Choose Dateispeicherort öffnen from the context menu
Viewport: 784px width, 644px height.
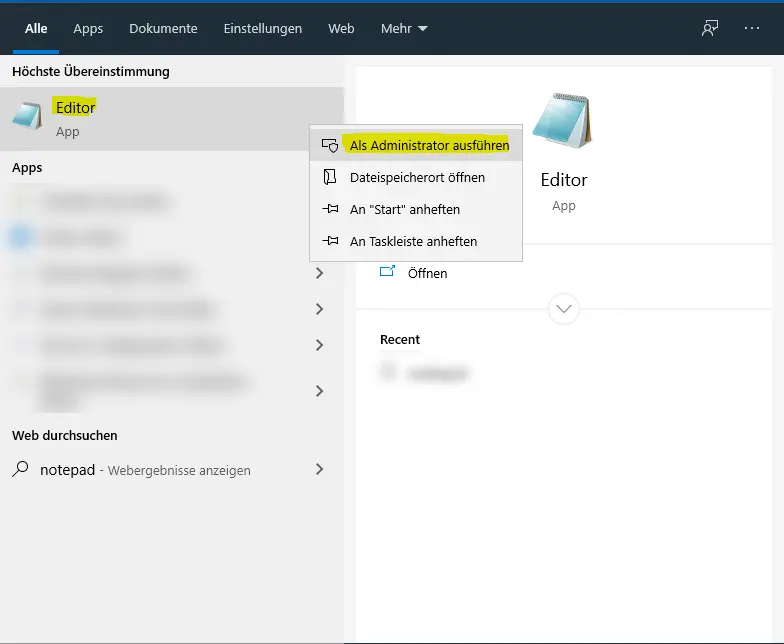[417, 178]
